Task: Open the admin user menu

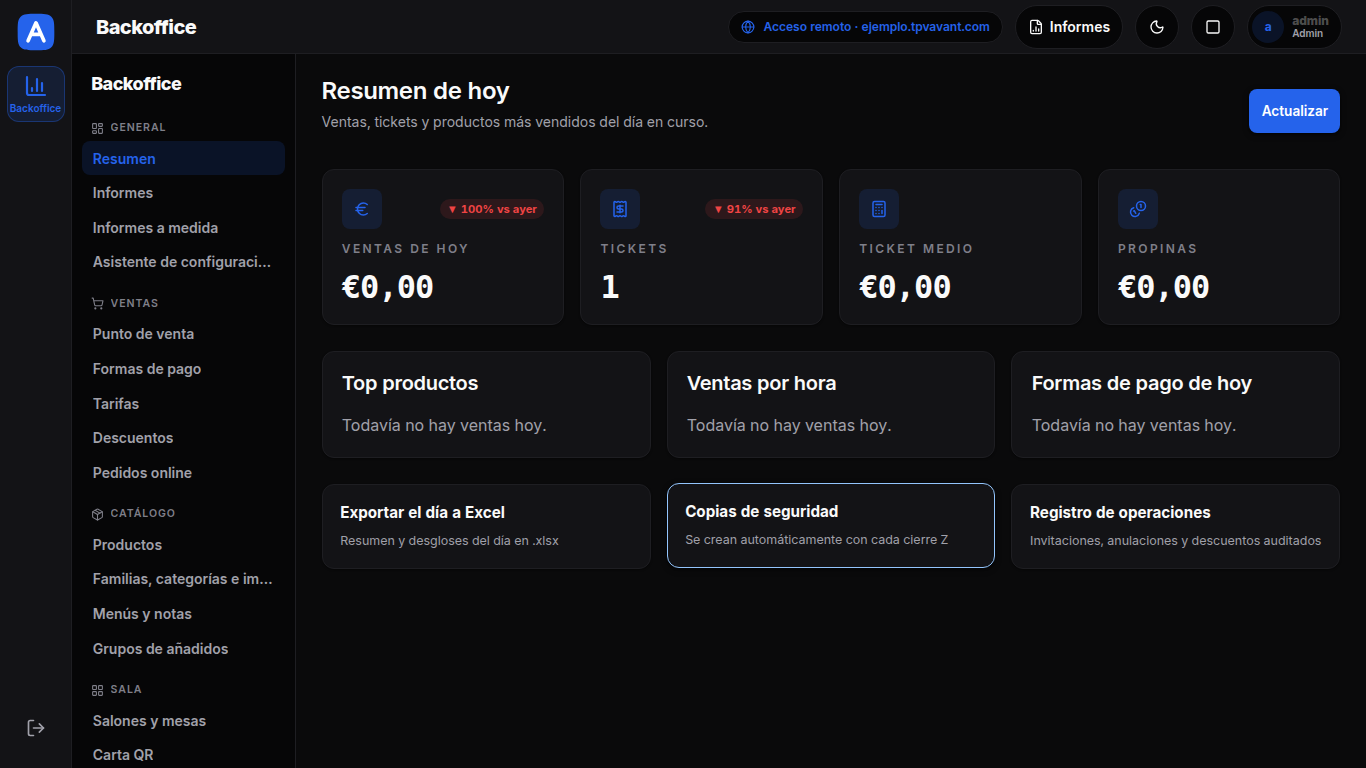Action: click(x=1294, y=27)
